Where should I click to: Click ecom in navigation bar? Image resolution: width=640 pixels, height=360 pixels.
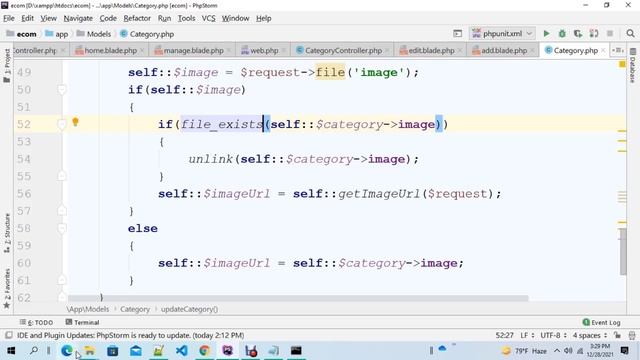click(22, 34)
